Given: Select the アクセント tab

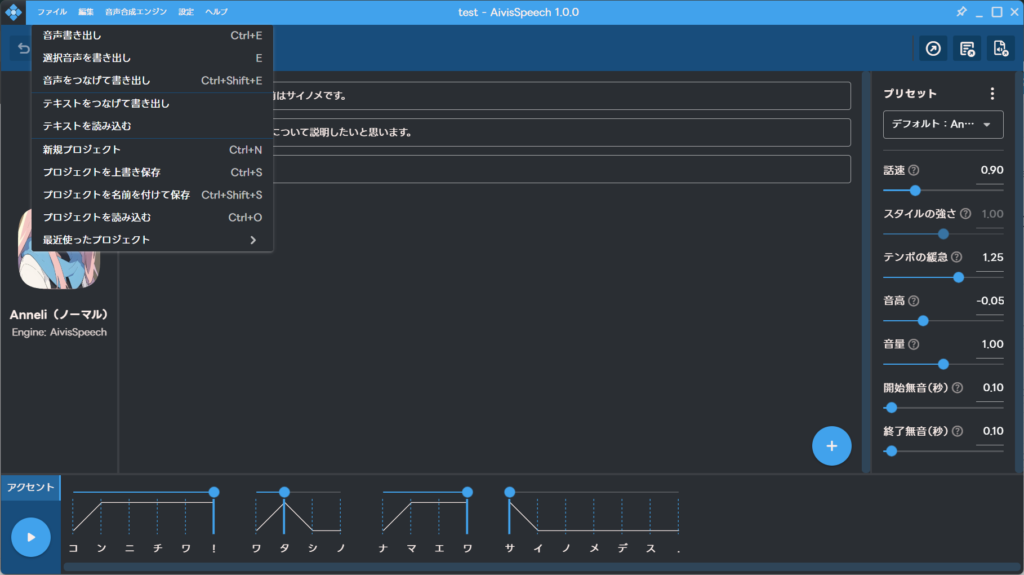Looking at the screenshot, I should pyautogui.click(x=30, y=487).
